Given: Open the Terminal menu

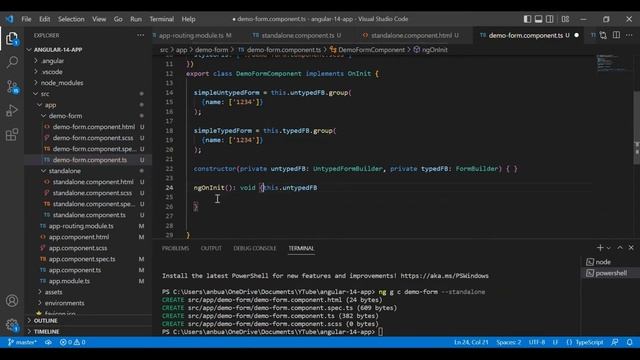Looking at the screenshot, I should (161, 19).
